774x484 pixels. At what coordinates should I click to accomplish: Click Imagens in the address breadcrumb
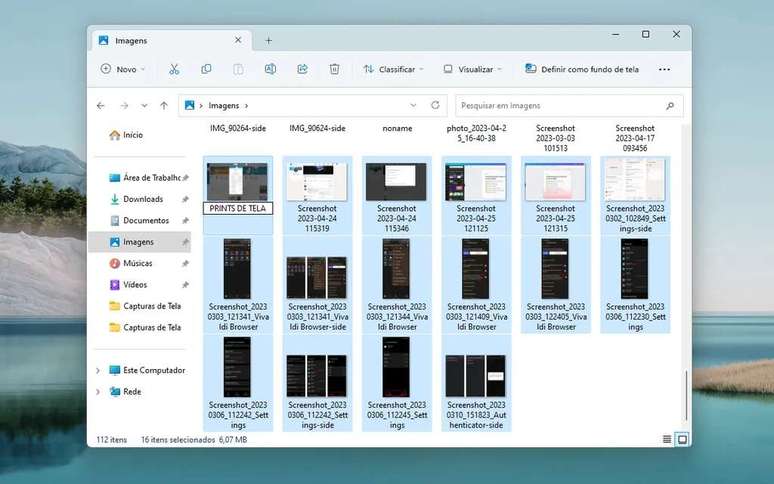[224, 106]
